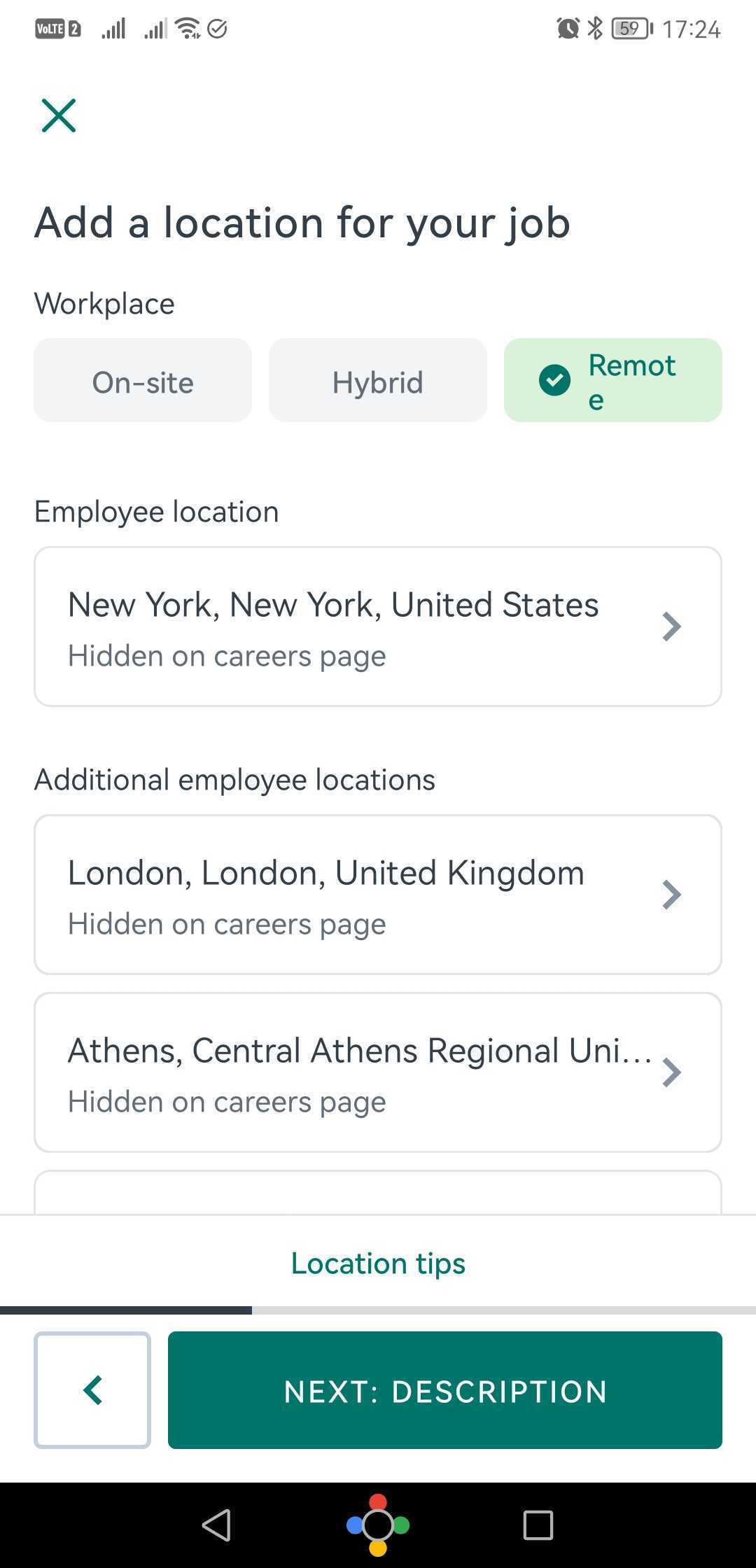Open New York, New York, United States entry

[378, 626]
